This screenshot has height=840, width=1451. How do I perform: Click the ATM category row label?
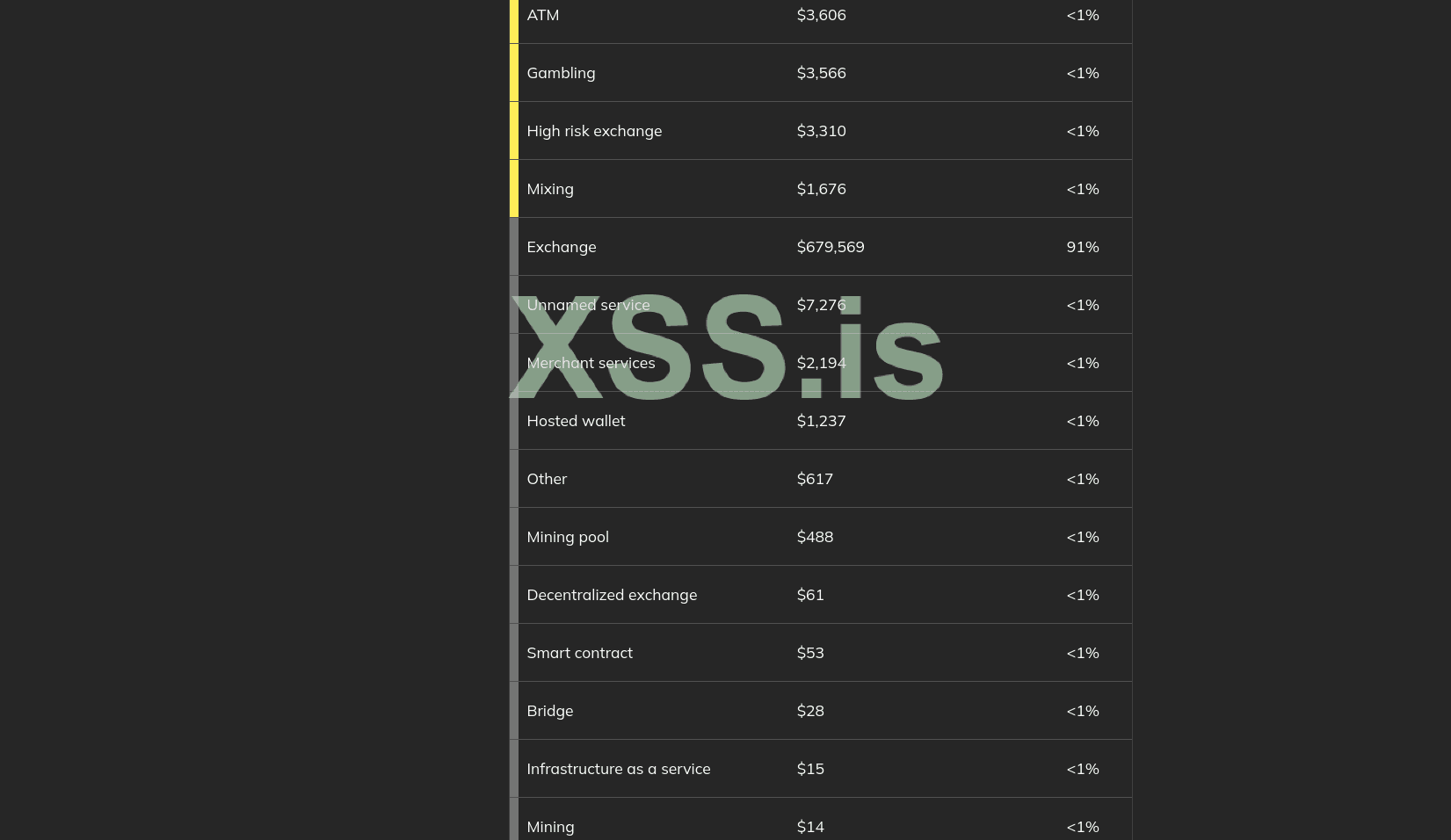click(x=542, y=15)
